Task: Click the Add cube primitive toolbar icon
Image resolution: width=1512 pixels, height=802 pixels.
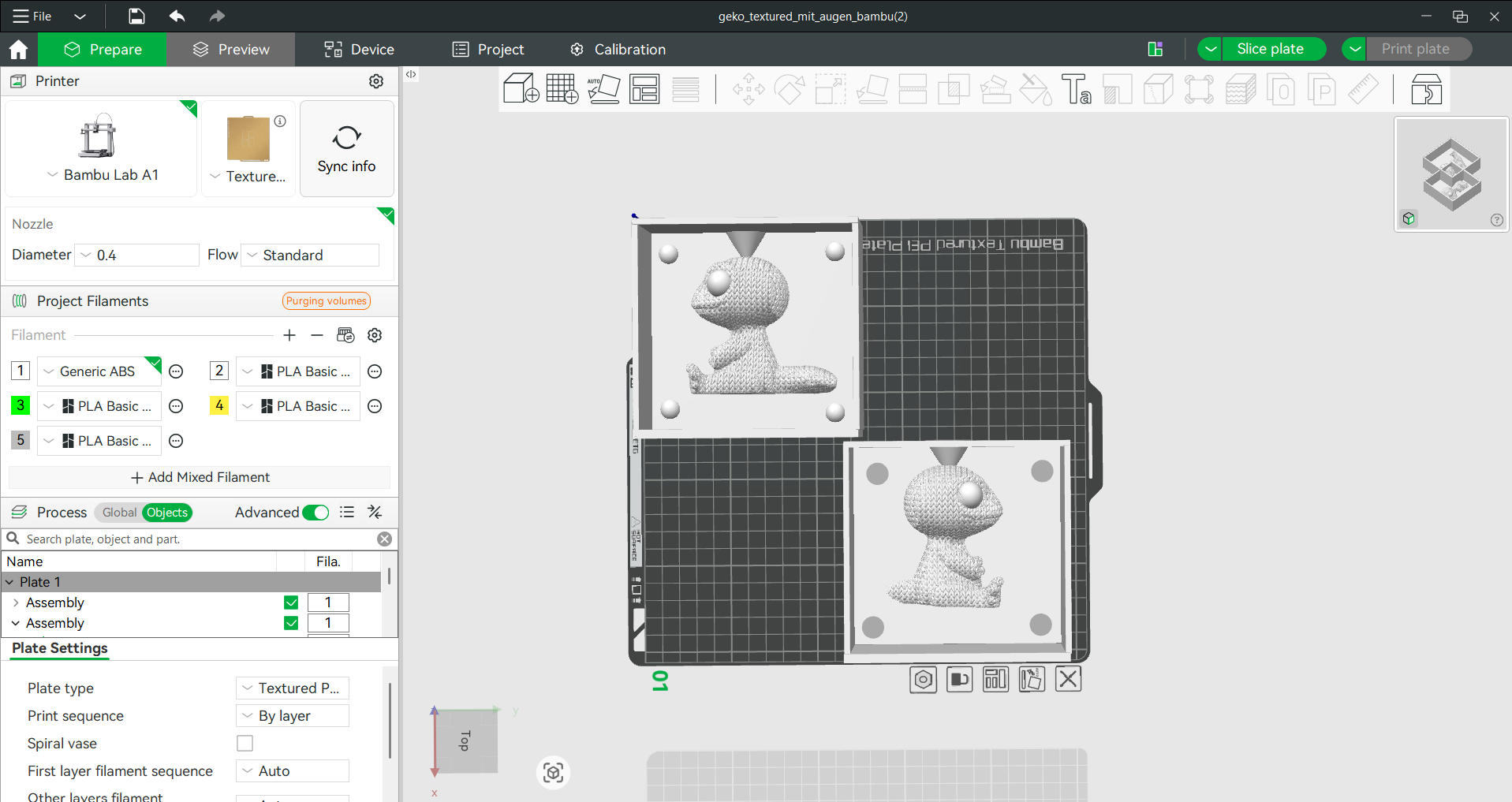Action: (521, 89)
